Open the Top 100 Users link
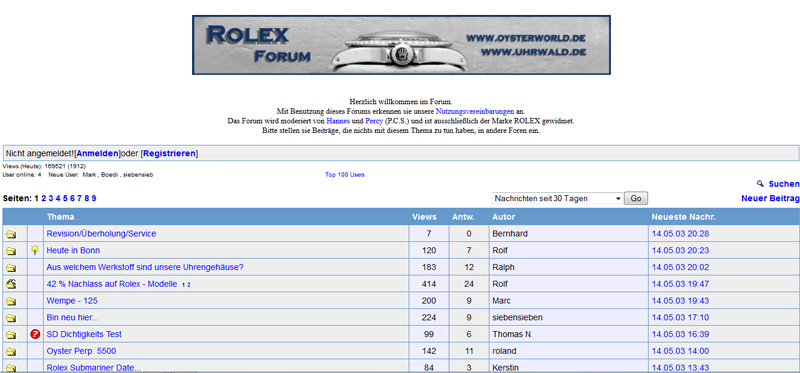Image resolution: width=800 pixels, height=373 pixels. [x=345, y=175]
